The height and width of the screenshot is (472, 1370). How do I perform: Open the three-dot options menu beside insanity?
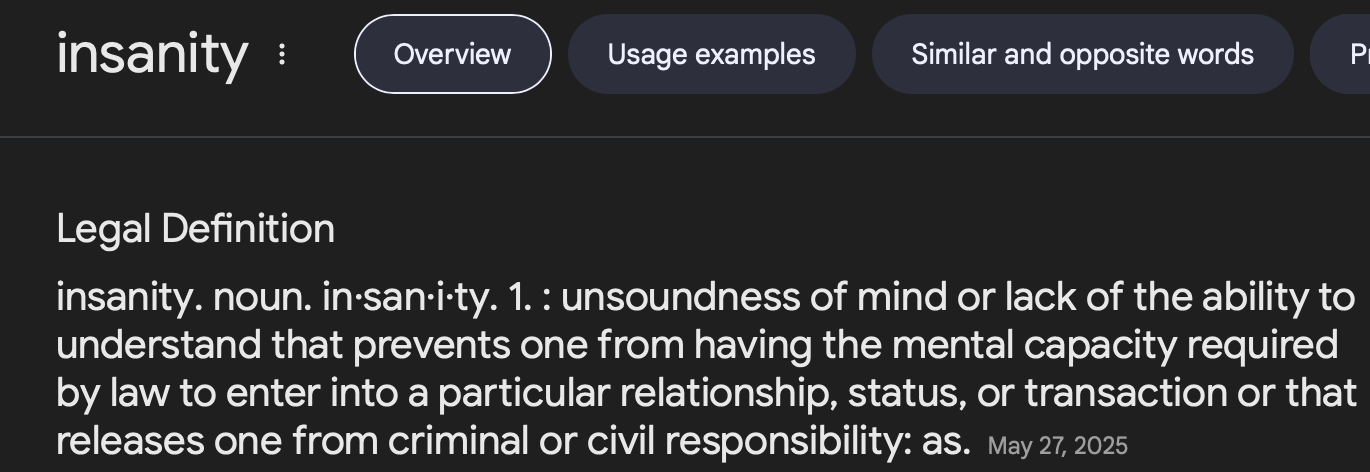pos(282,54)
